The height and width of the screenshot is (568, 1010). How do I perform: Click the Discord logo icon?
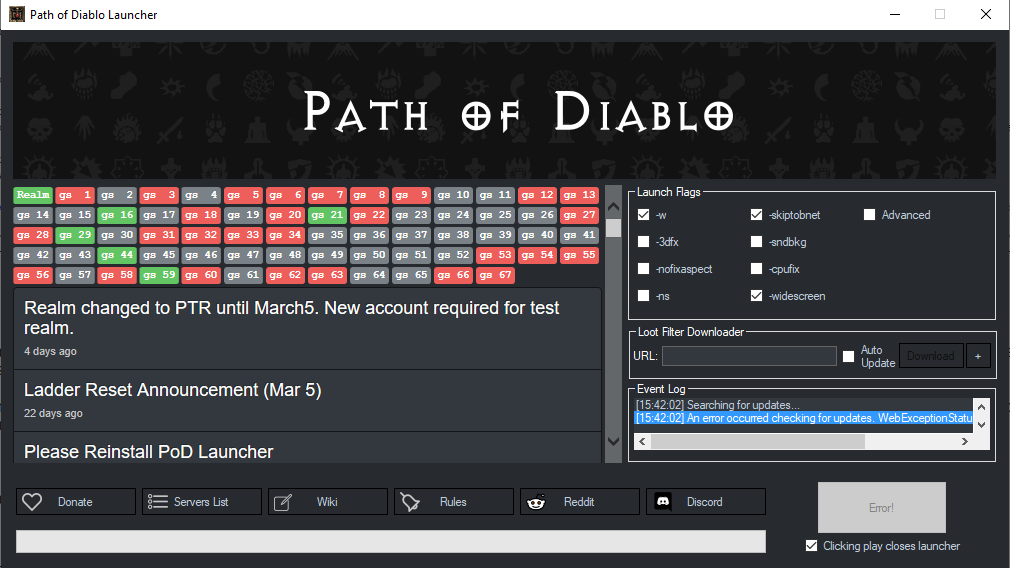pyautogui.click(x=661, y=502)
